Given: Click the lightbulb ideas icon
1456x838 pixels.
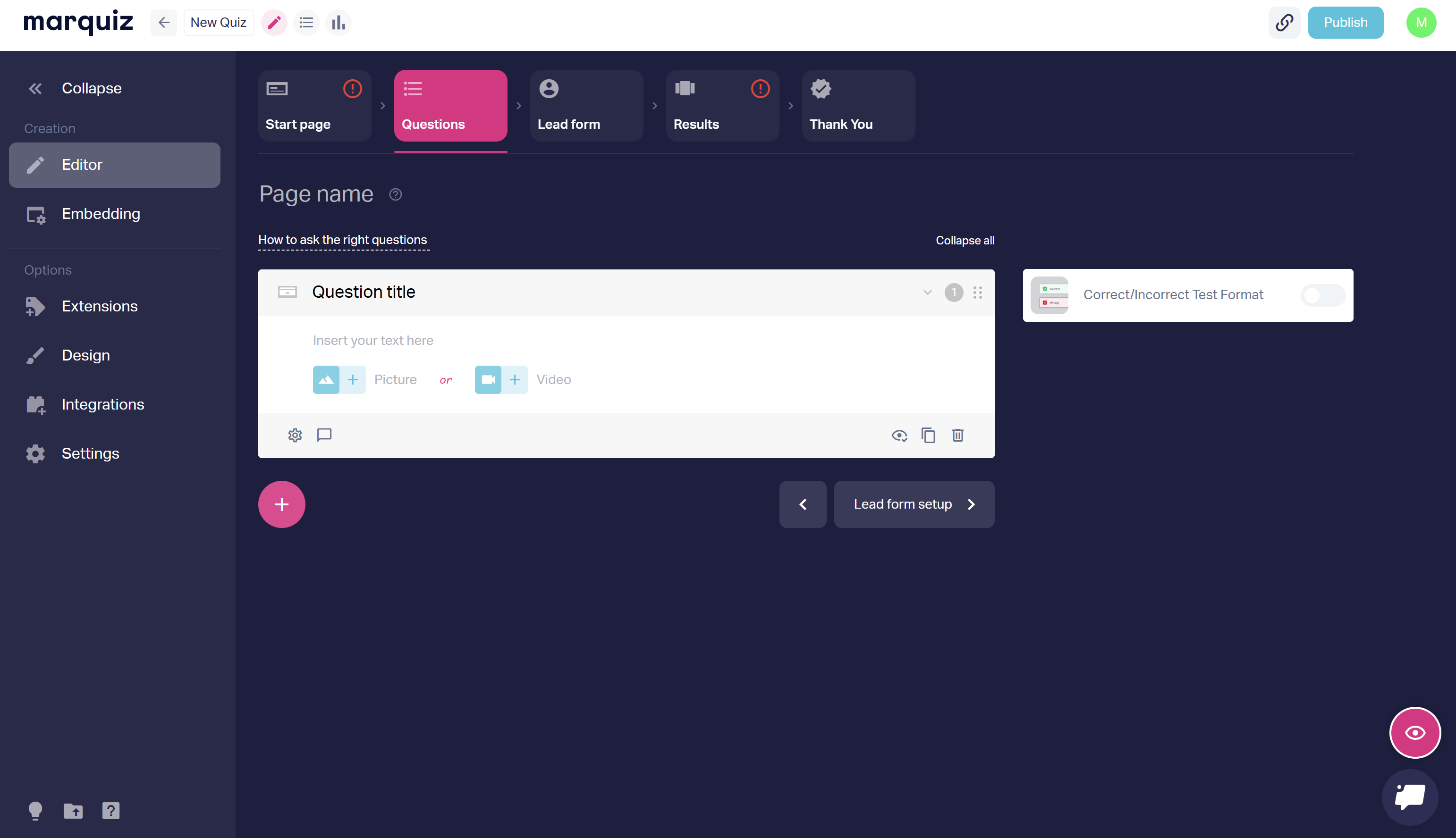Looking at the screenshot, I should pos(35,810).
